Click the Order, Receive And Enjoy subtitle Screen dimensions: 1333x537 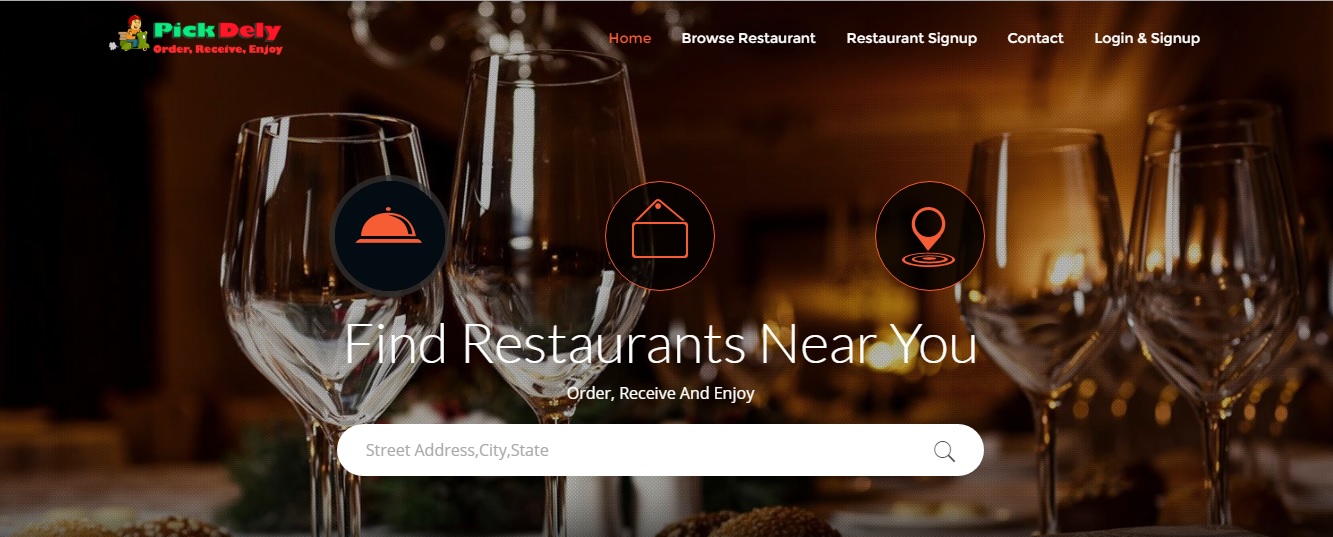(x=660, y=393)
